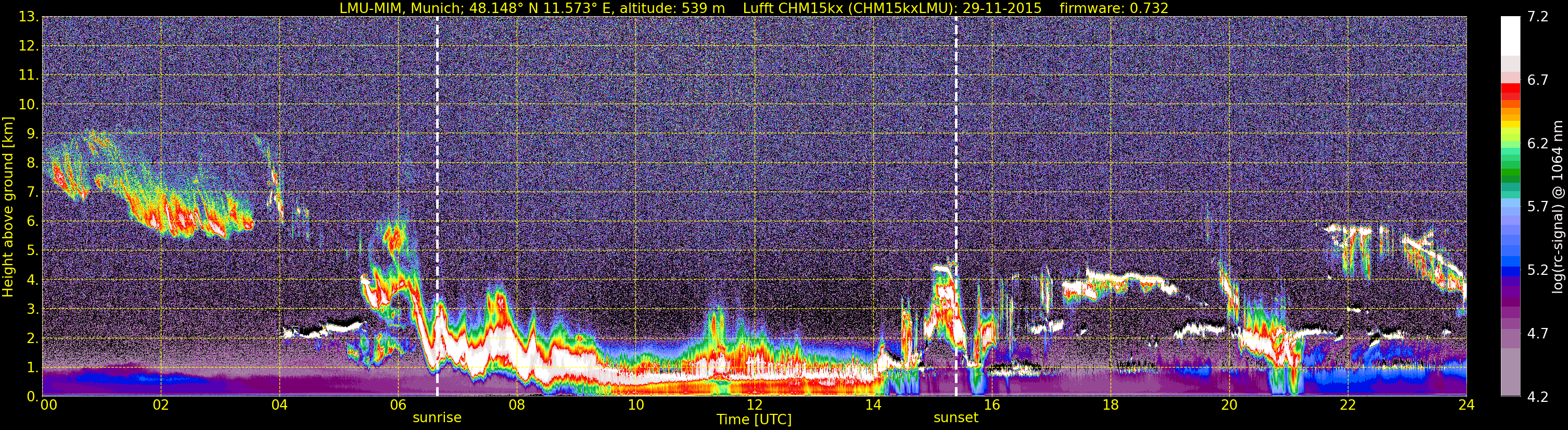The width and height of the screenshot is (1568, 430).
Task: Click time axis tick '06'
Action: [398, 405]
